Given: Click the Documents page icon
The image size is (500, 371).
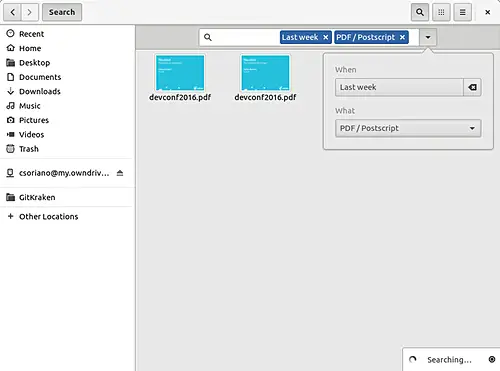Looking at the screenshot, I should click(x=11, y=77).
